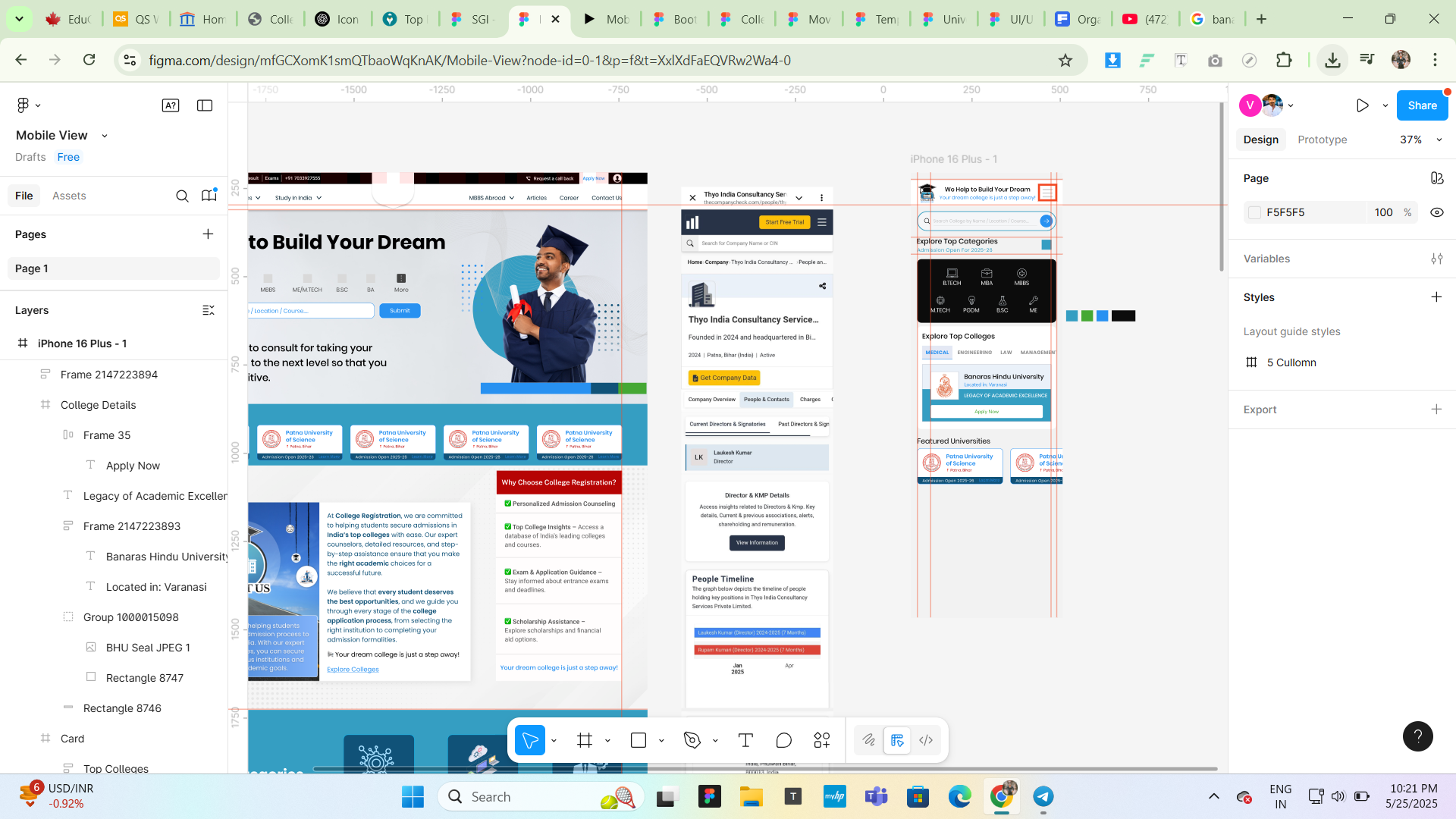The height and width of the screenshot is (819, 1456).
Task: Click the blue Share button
Action: [x=1422, y=105]
